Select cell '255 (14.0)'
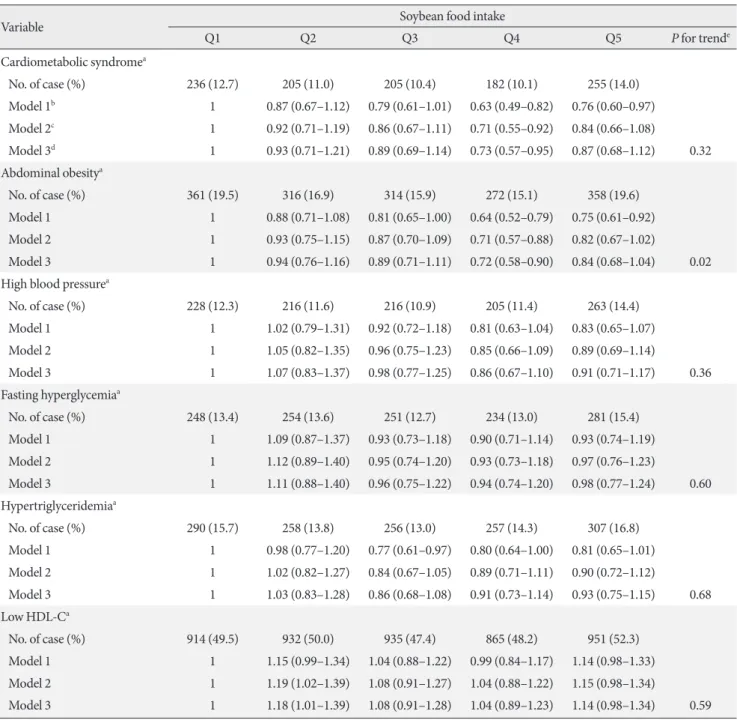The width and height of the screenshot is (737, 726). (613, 84)
